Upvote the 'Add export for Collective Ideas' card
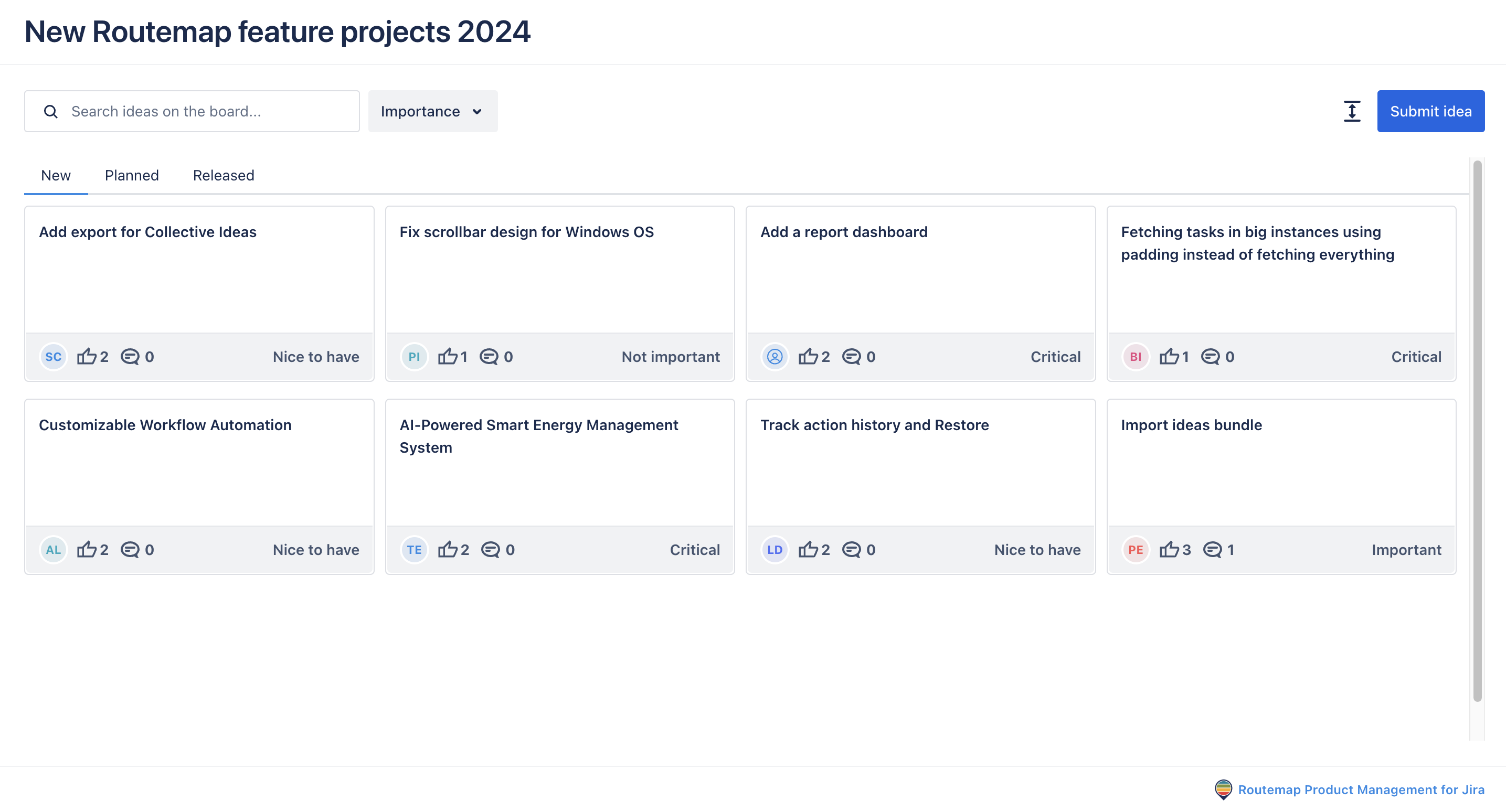The image size is (1506, 812). (87, 356)
